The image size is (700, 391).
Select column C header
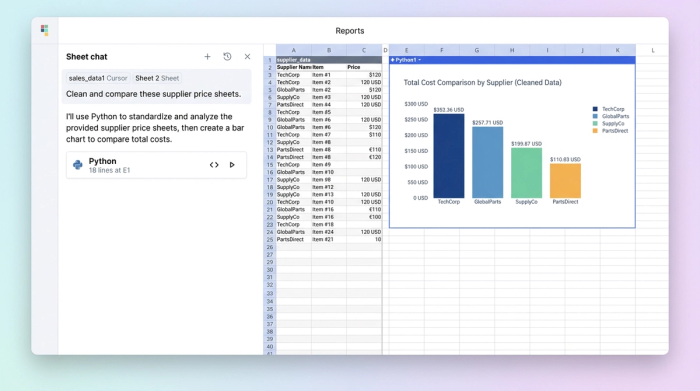[364, 50]
